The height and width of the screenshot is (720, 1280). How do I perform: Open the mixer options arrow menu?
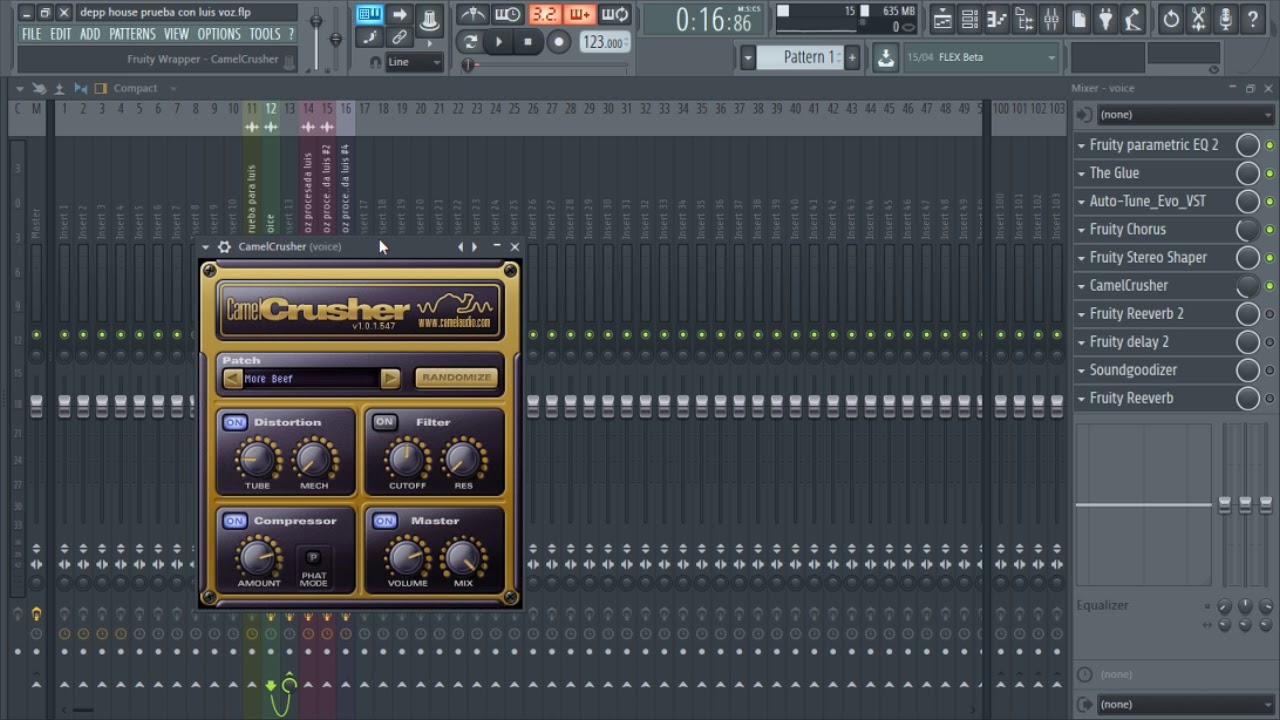(18, 88)
